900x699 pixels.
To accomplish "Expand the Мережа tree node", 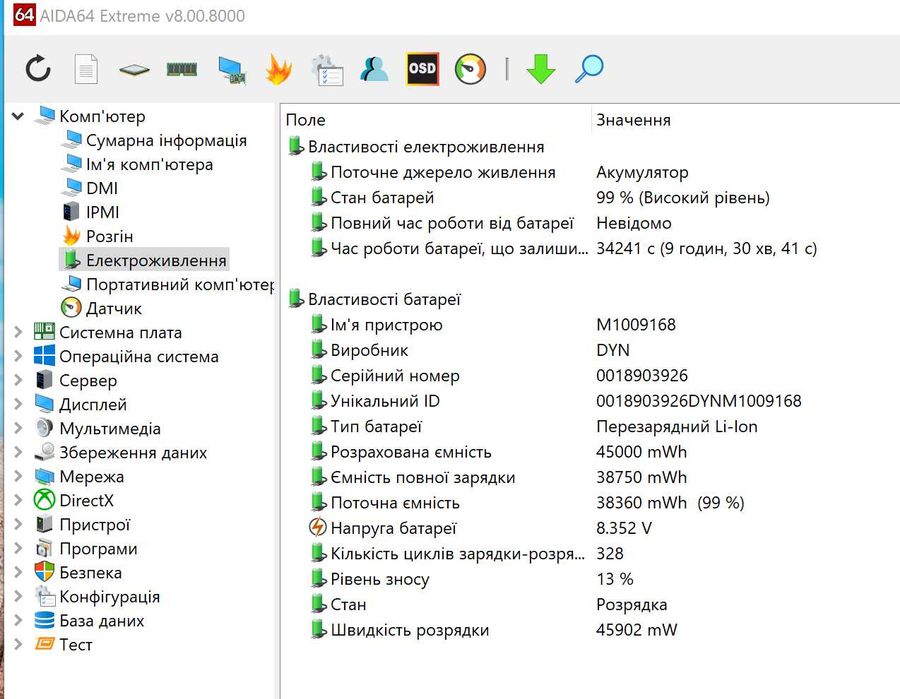I will [18, 476].
